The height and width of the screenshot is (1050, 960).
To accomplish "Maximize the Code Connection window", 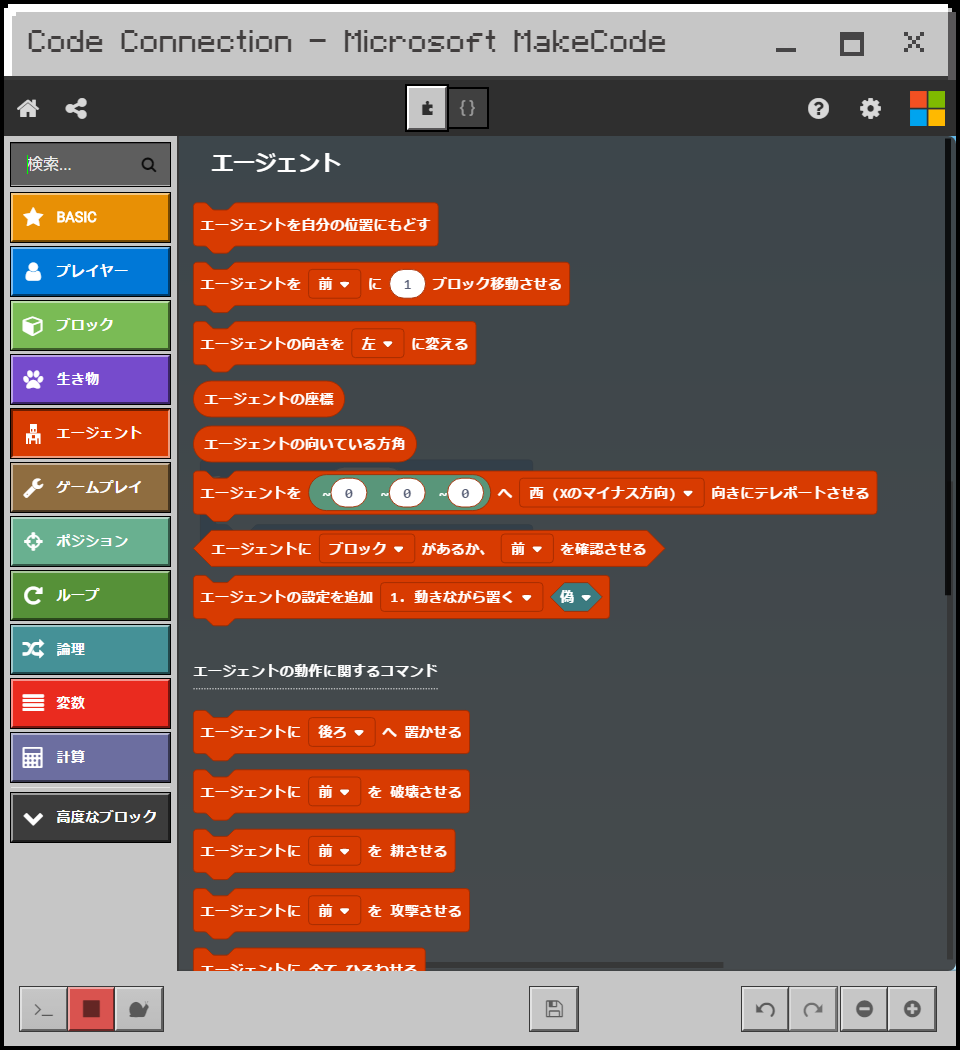I will [x=852, y=44].
